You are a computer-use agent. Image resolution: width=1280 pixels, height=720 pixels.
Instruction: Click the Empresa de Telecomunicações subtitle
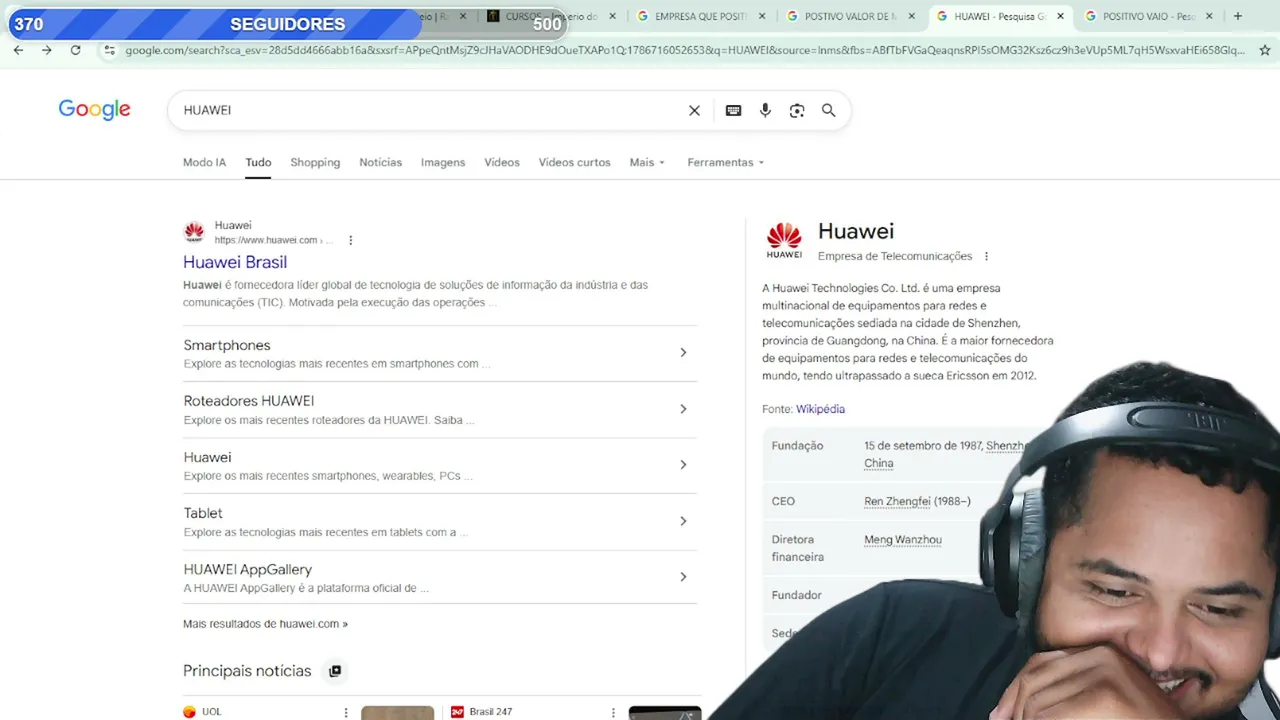click(x=895, y=256)
